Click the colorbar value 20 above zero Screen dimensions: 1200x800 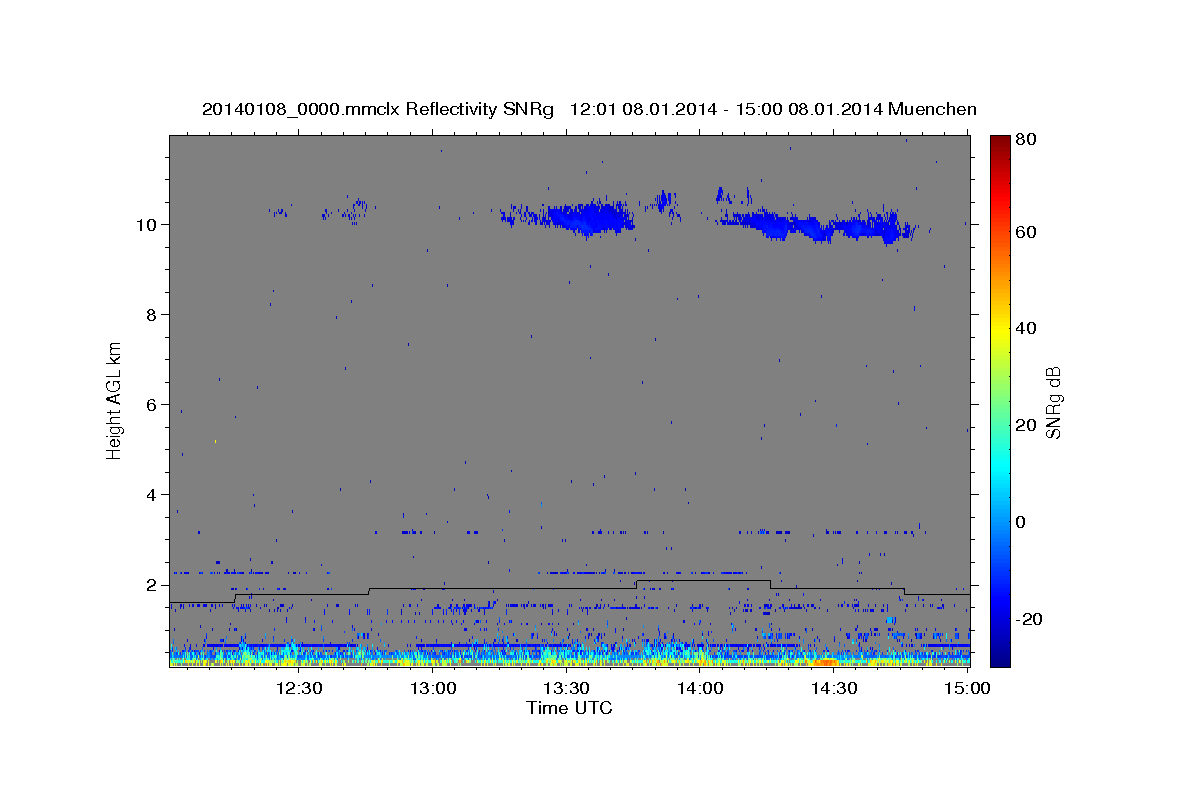click(1026, 425)
